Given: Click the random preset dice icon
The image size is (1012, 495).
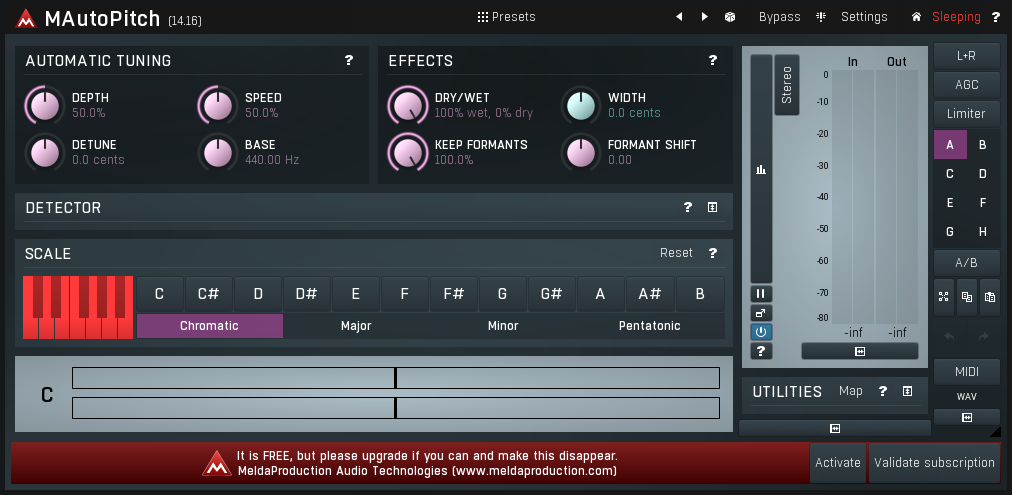Looking at the screenshot, I should point(731,17).
